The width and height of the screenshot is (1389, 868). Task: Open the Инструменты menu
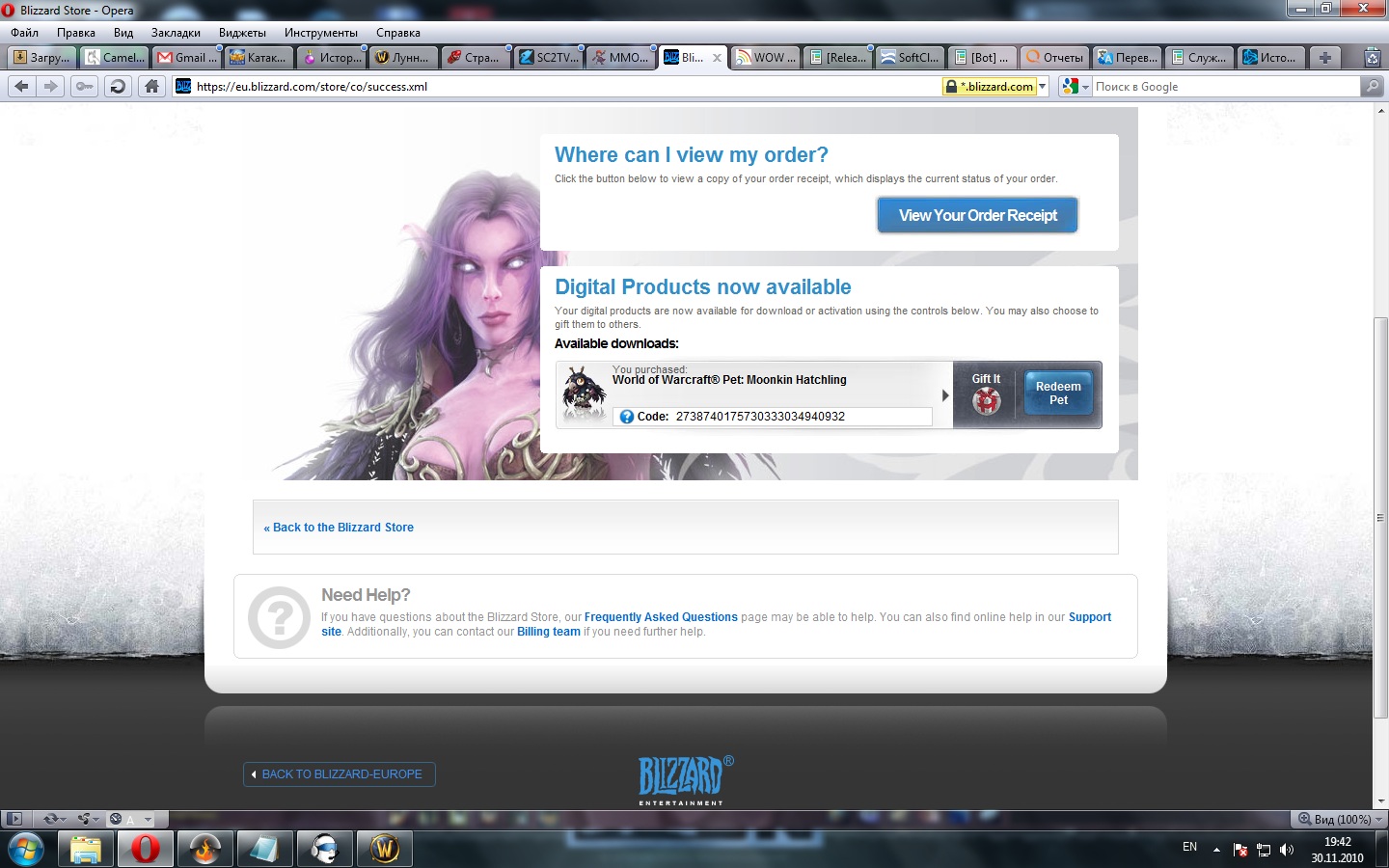pyautogui.click(x=321, y=33)
